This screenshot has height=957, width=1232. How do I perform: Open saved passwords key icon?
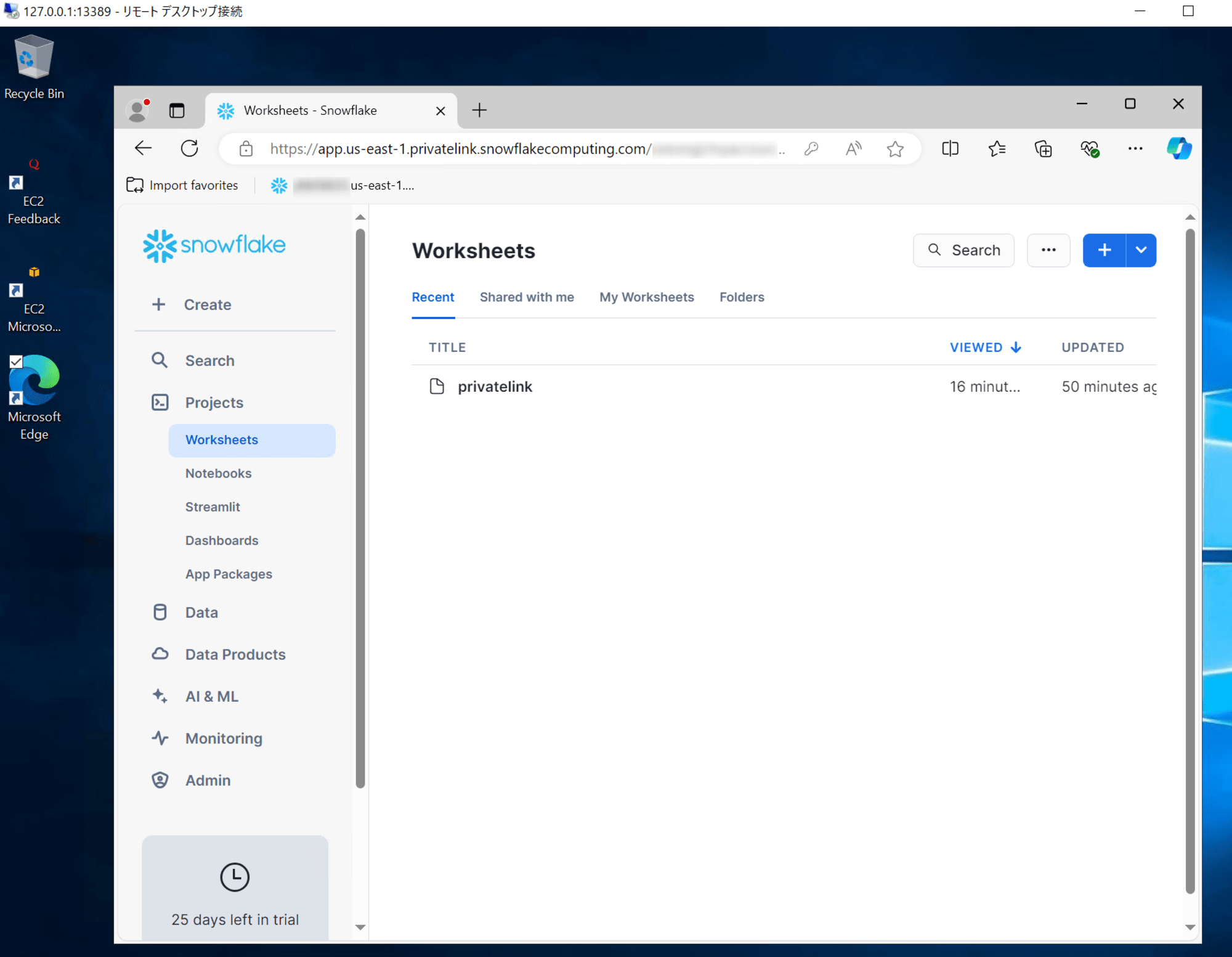[x=811, y=149]
